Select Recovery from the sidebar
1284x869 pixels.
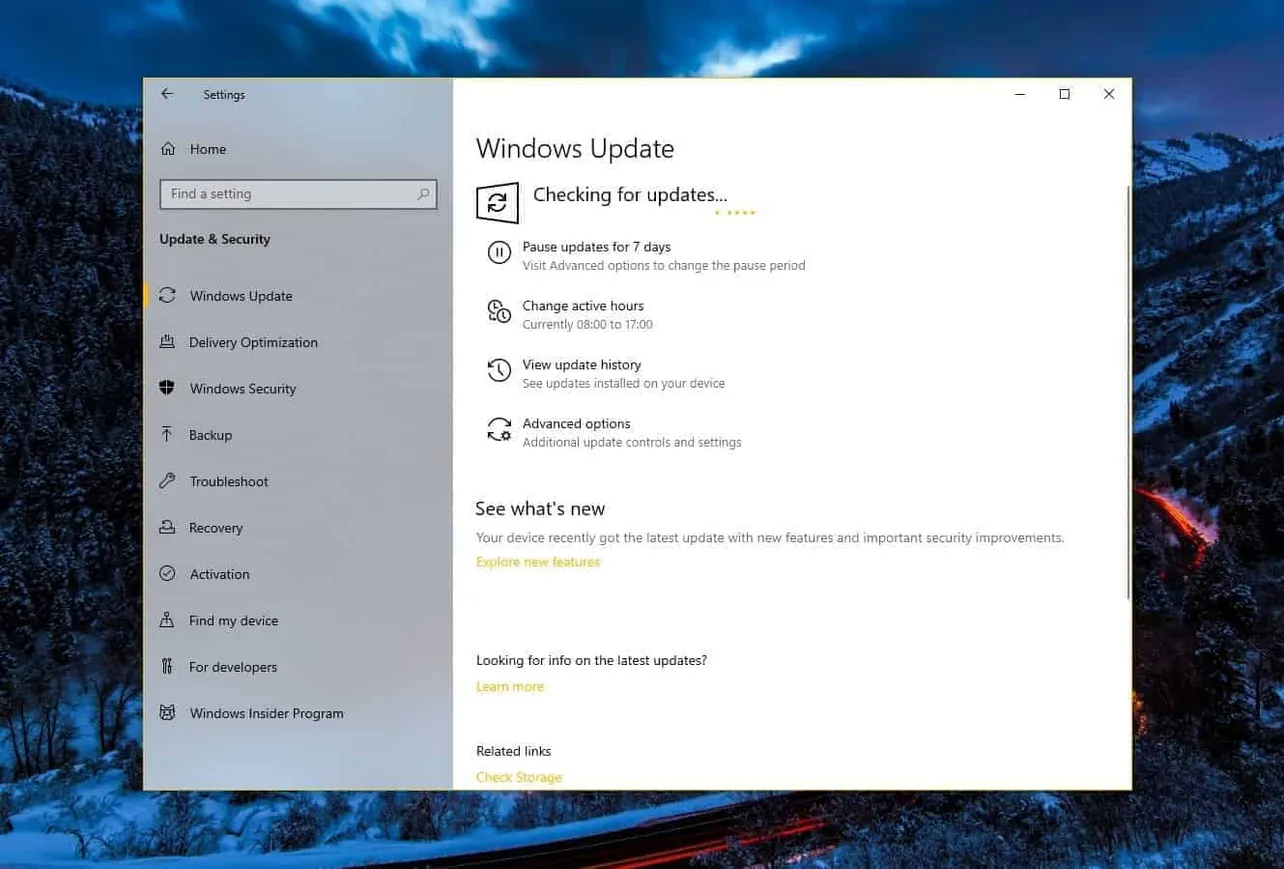[x=216, y=528]
